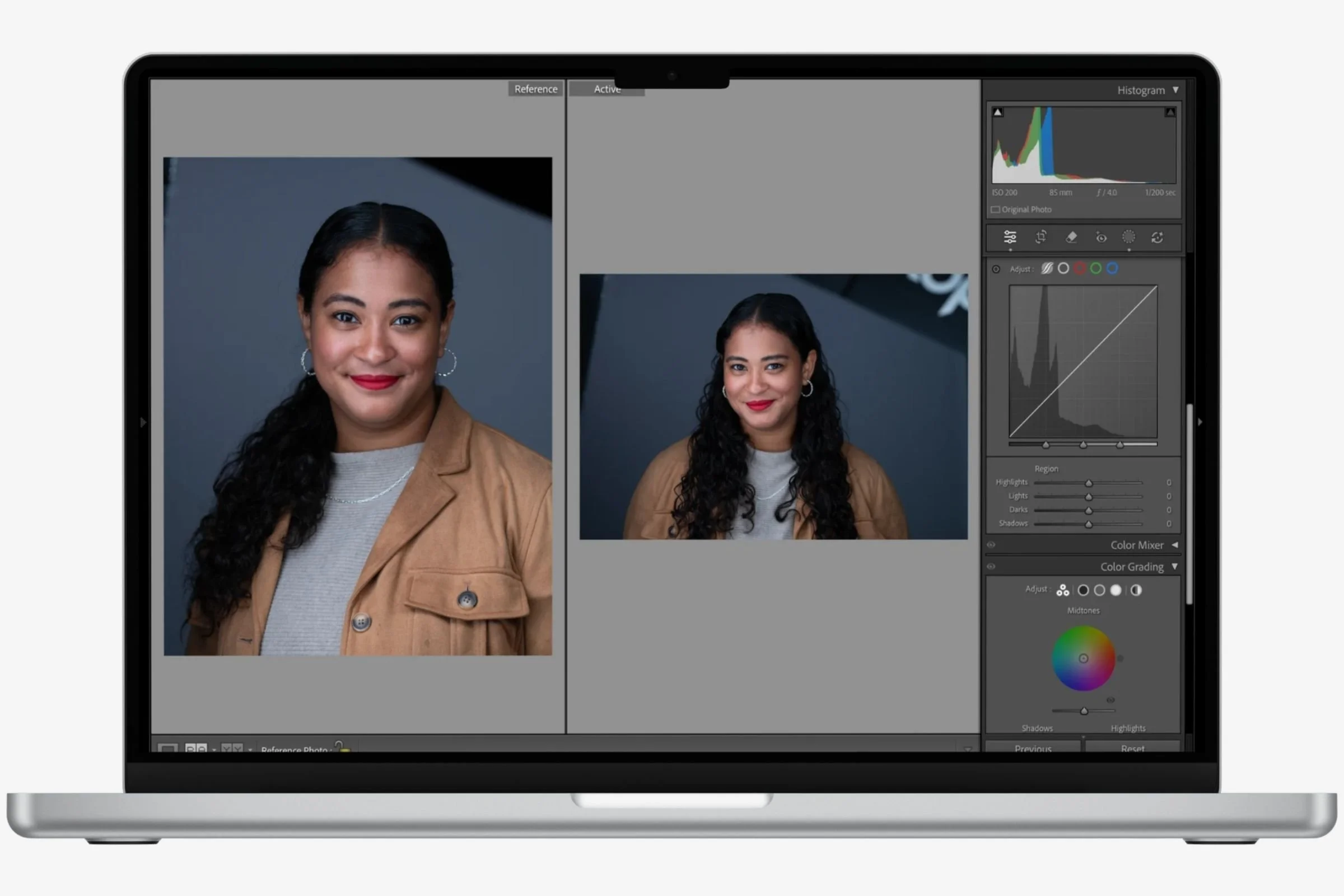The height and width of the screenshot is (896, 1344).
Task: Select the white point curve channel
Action: pyautogui.click(x=1063, y=268)
